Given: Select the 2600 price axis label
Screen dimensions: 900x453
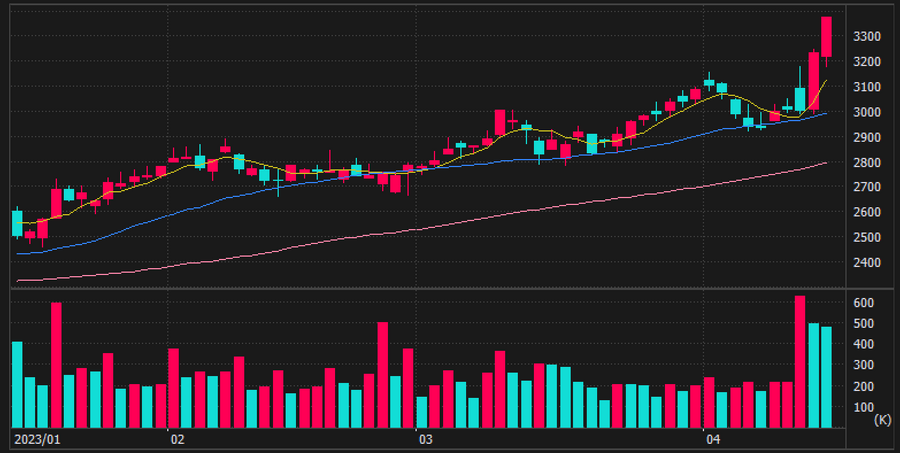Looking at the screenshot, I should 867,212.
